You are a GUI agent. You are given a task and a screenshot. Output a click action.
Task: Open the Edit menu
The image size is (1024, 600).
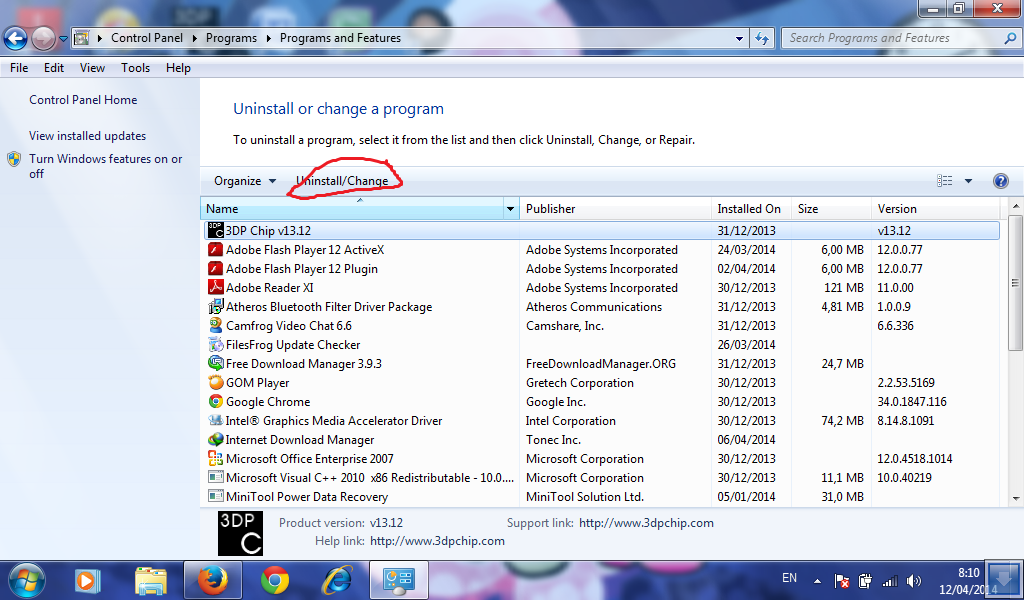(x=54, y=68)
